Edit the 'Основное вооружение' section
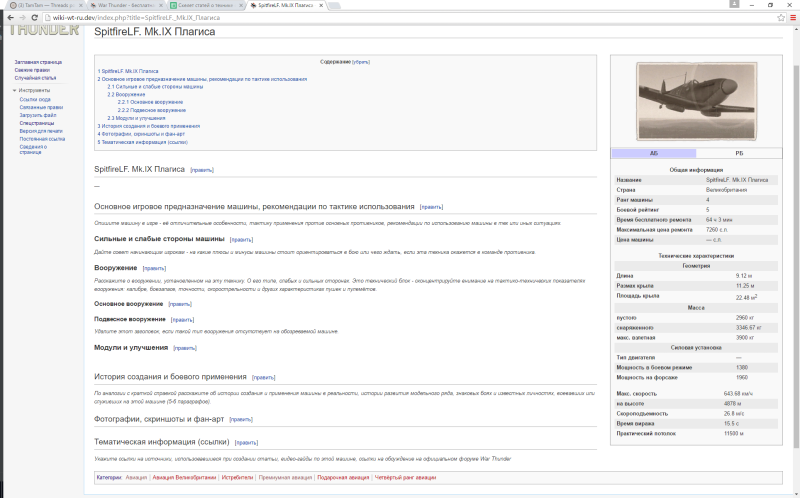The width and height of the screenshot is (800, 498). [x=180, y=304]
